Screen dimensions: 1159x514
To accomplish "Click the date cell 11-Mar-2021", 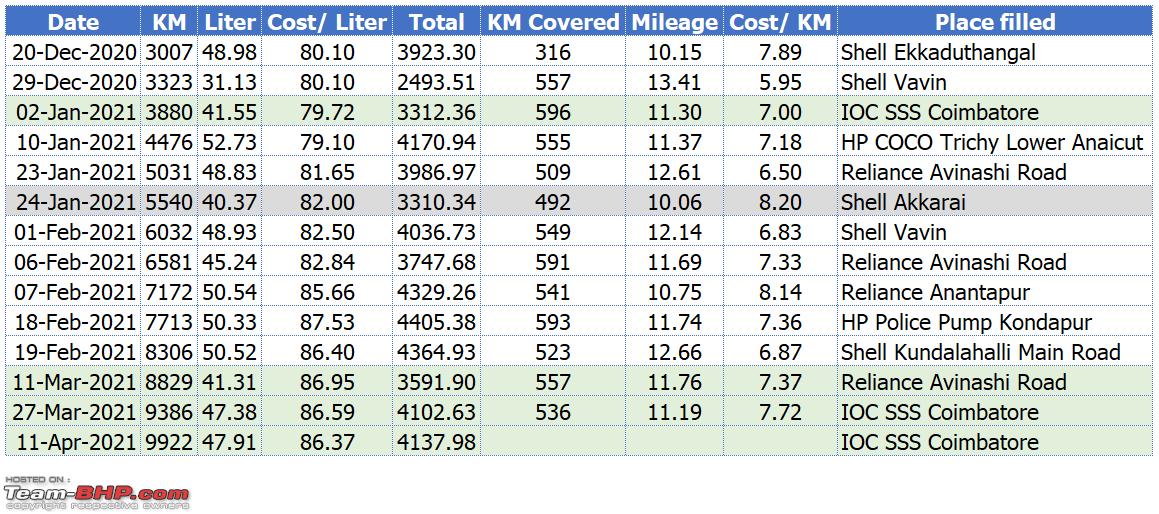I will coord(73,382).
